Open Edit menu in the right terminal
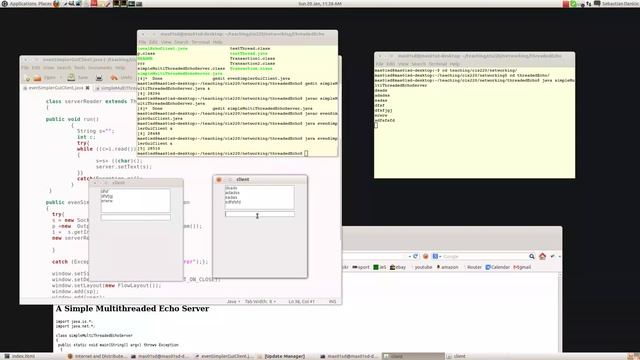 (390, 64)
